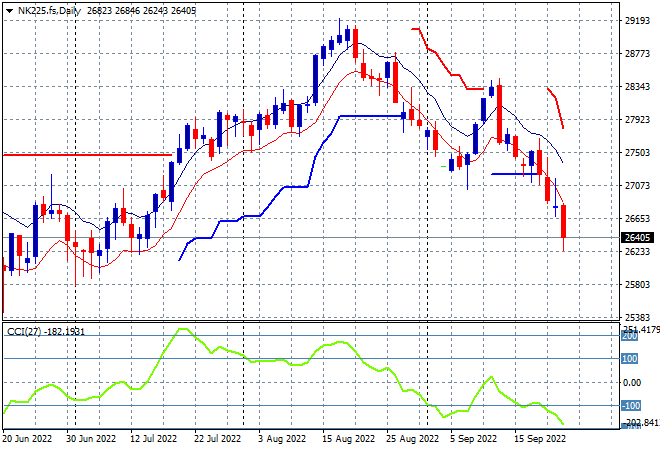Select the 25 Aug 2022 date label
660x450 pixels.
[x=412, y=439]
